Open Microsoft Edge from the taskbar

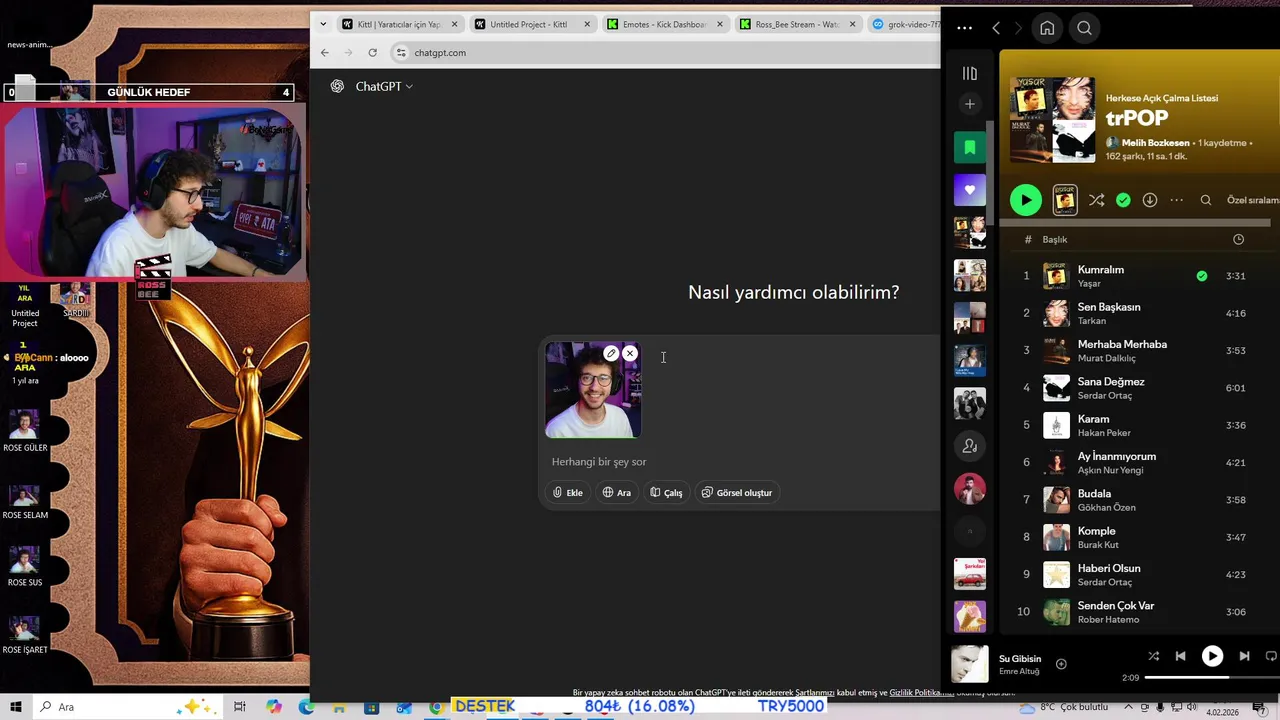pyautogui.click(x=306, y=707)
